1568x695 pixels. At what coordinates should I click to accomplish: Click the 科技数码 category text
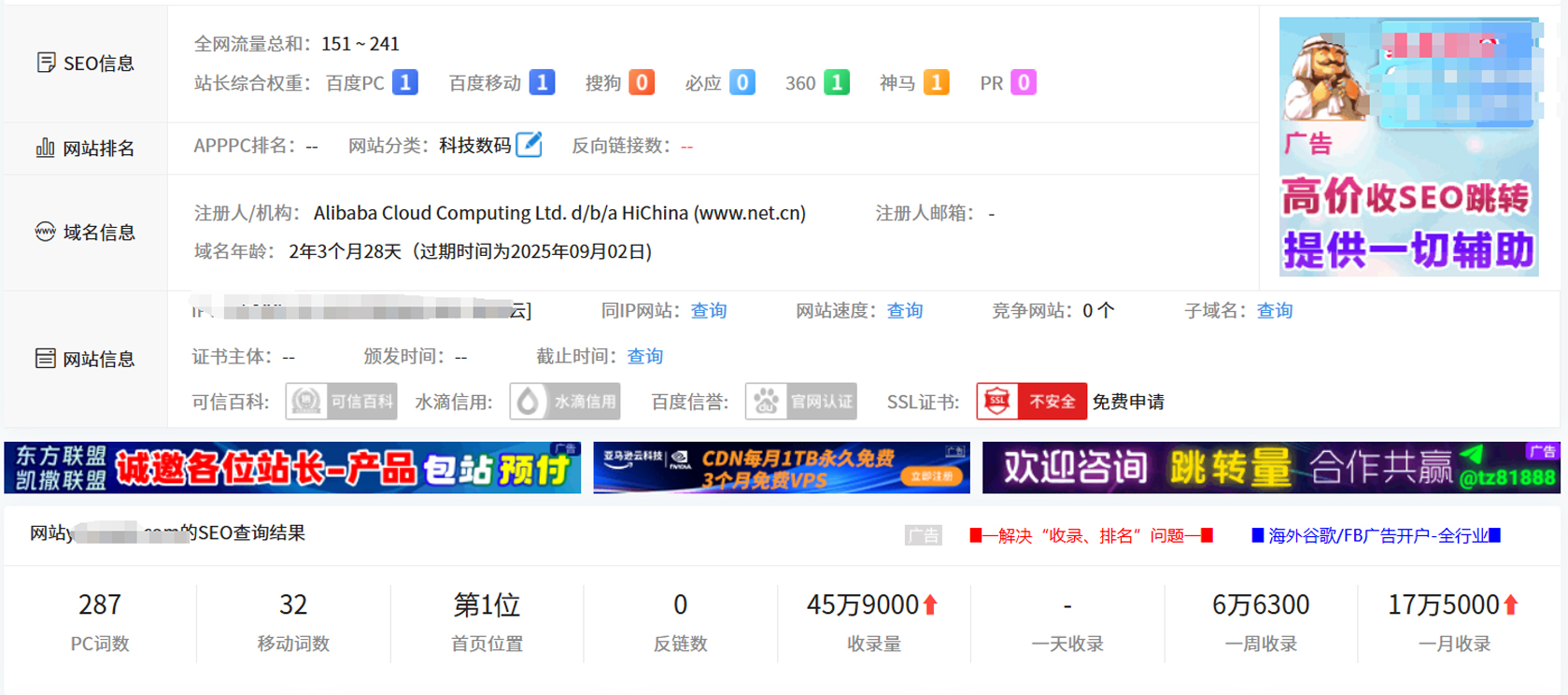(x=475, y=146)
